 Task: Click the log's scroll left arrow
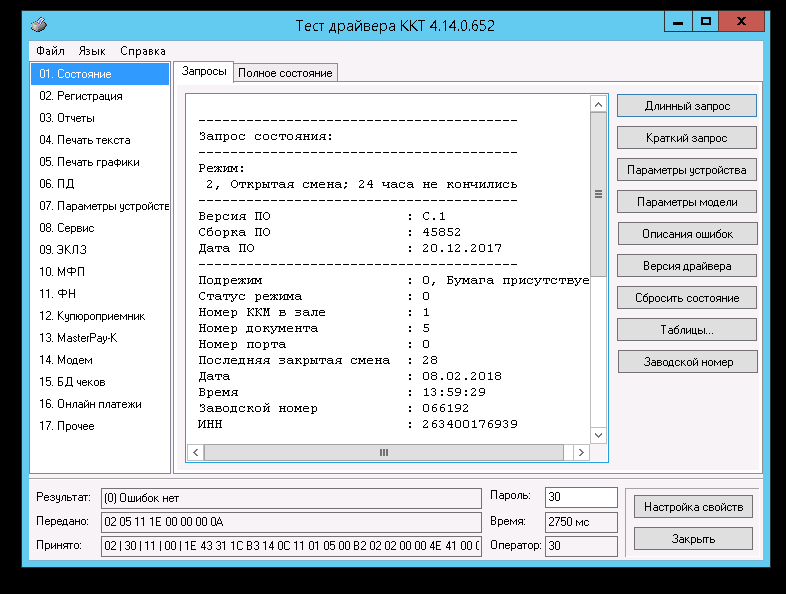[x=195, y=453]
